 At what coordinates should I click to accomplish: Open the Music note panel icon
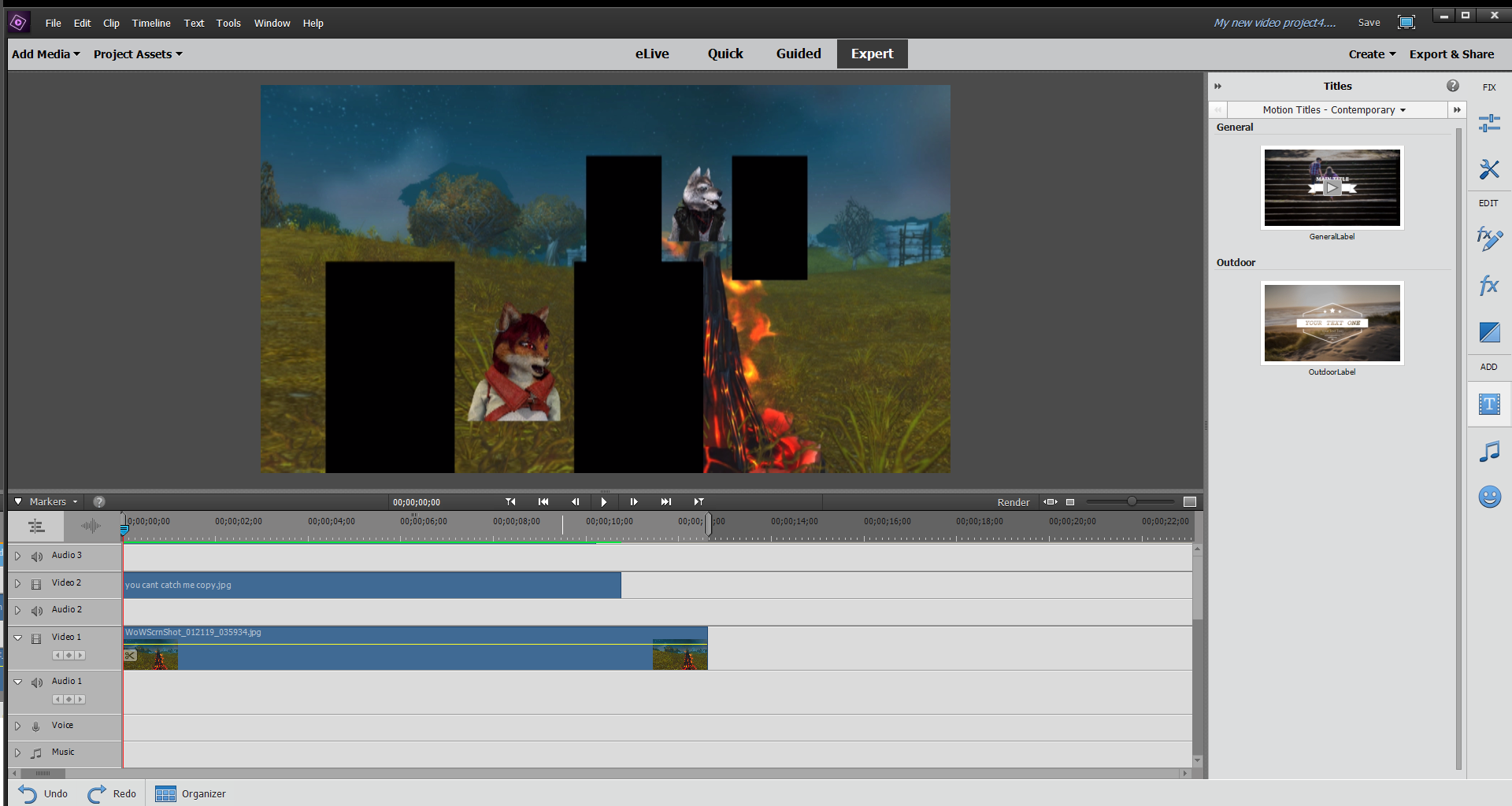[x=1489, y=451]
